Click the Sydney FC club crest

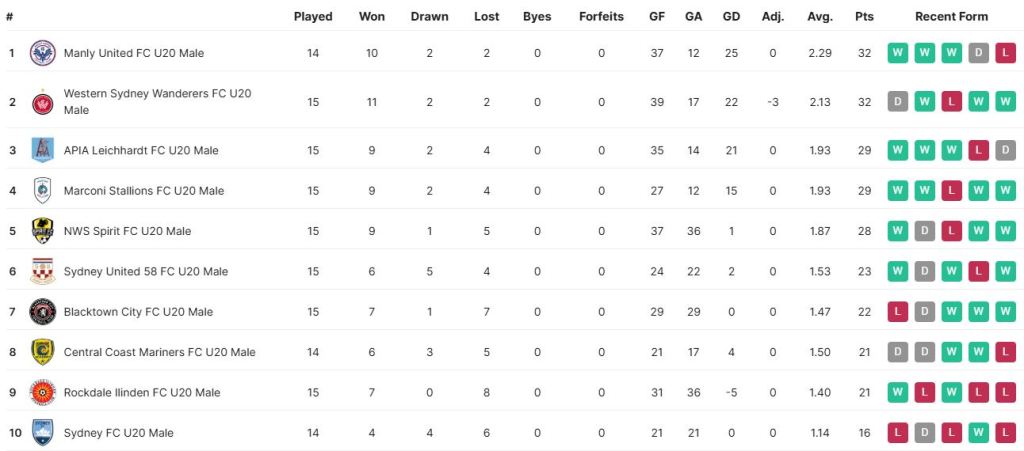tap(42, 433)
